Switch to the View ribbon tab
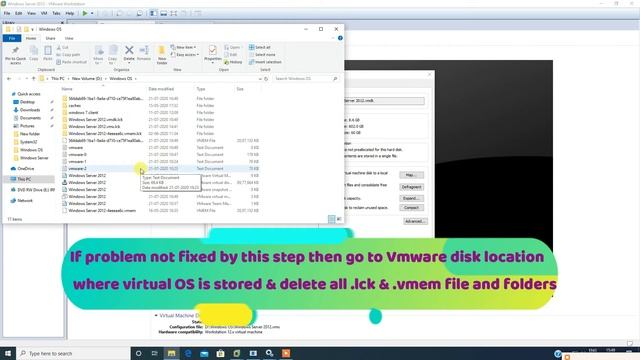Image resolution: width=640 pixels, height=360 pixels. (x=69, y=38)
